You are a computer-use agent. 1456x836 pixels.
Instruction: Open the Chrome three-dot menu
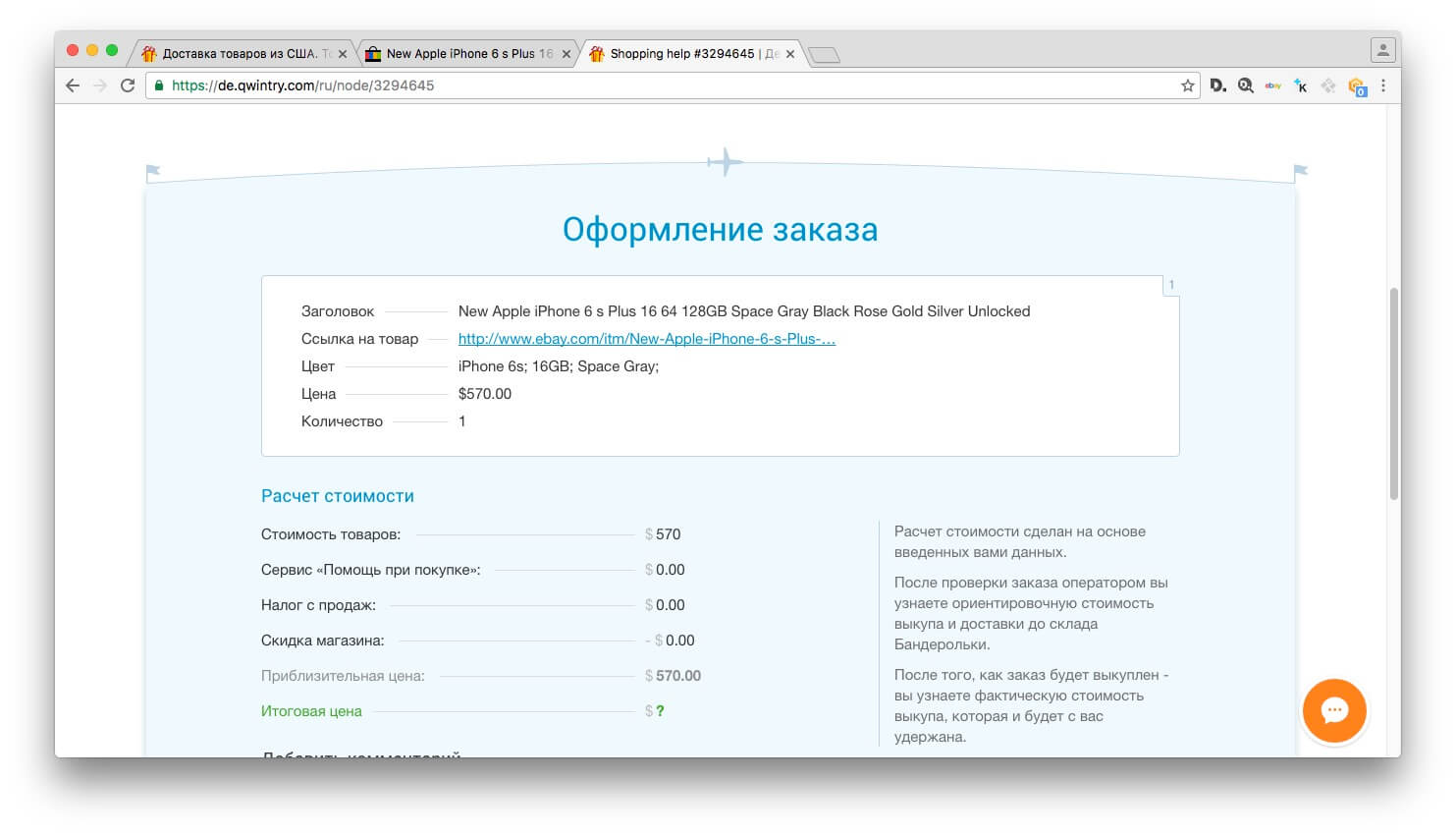[x=1383, y=85]
